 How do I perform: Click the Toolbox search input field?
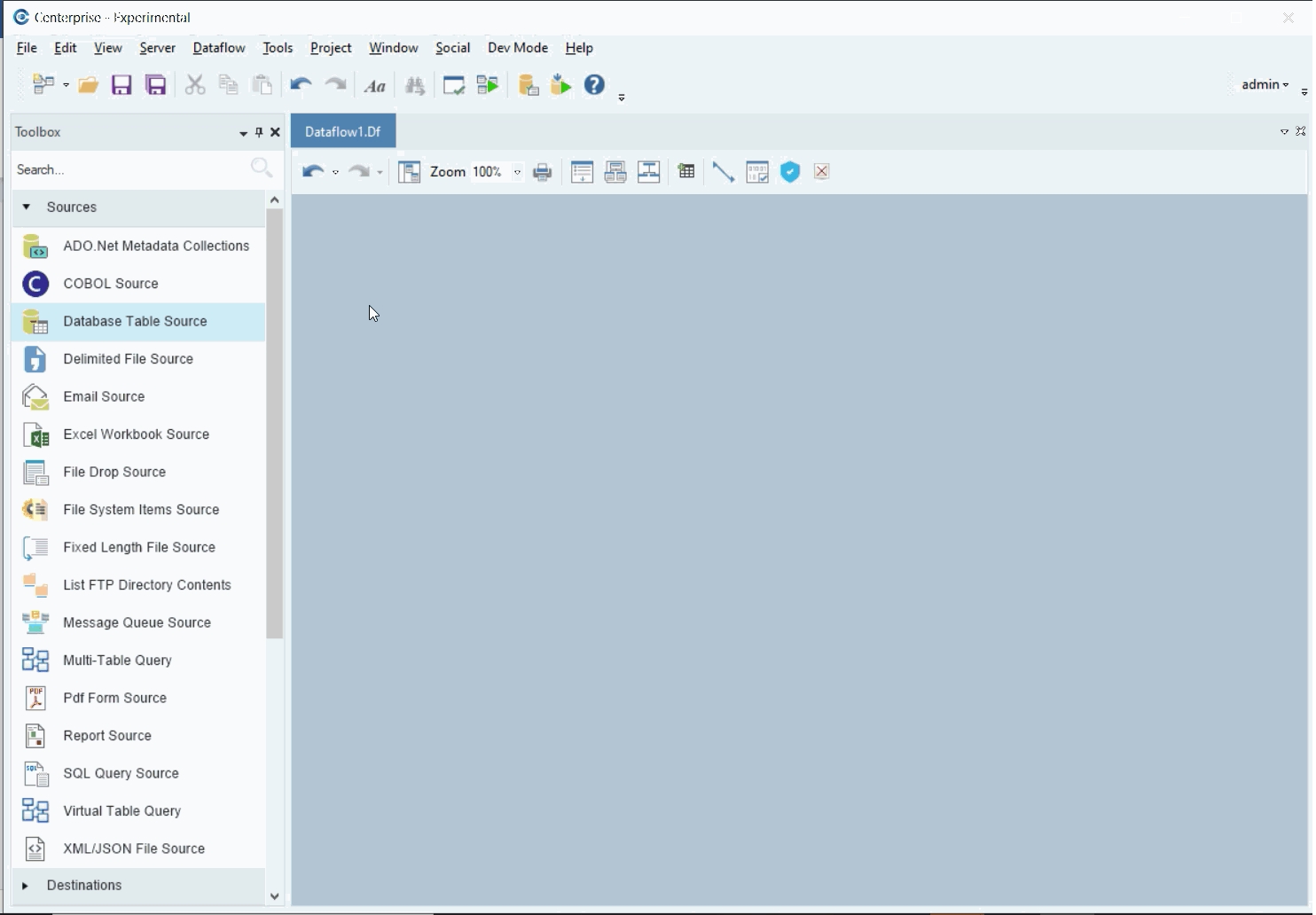click(129, 169)
